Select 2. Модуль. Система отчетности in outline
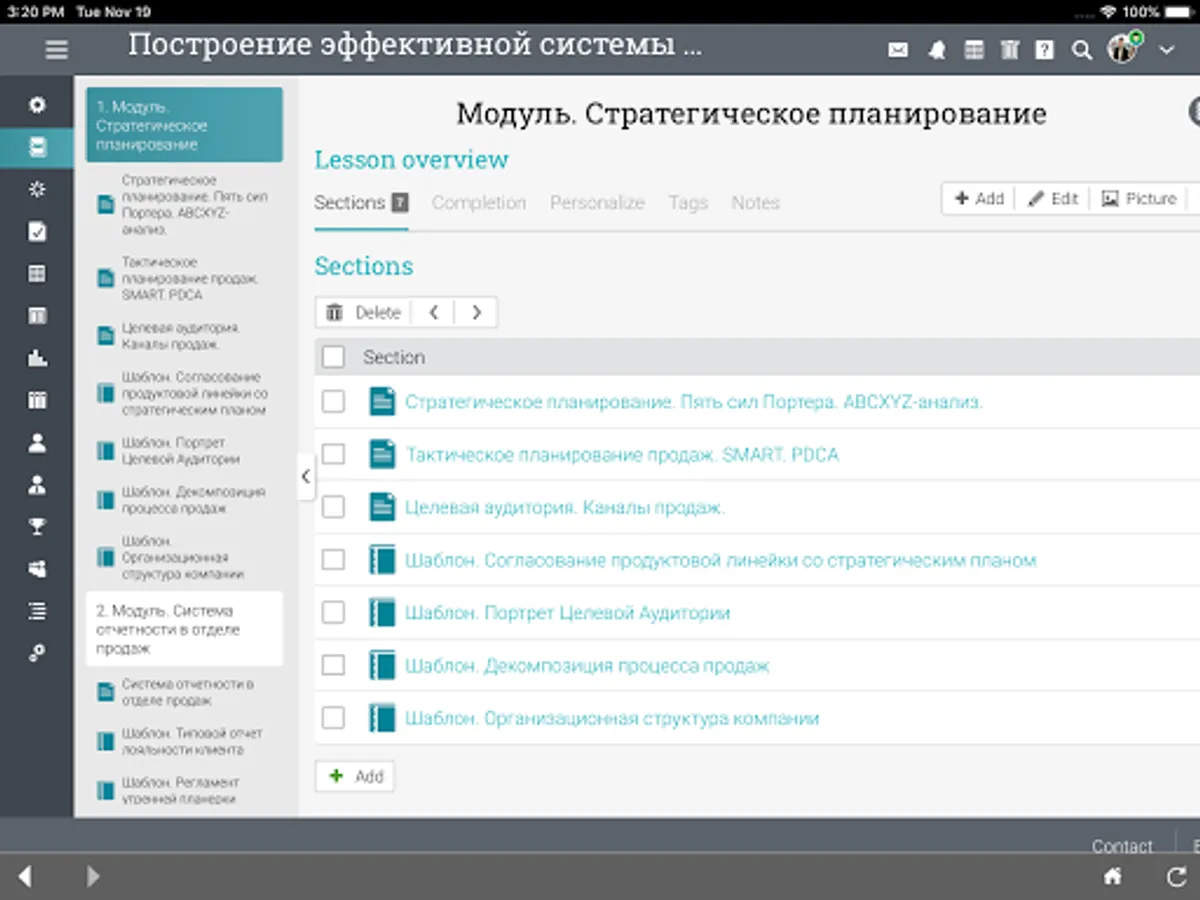1200x900 pixels. (184, 629)
